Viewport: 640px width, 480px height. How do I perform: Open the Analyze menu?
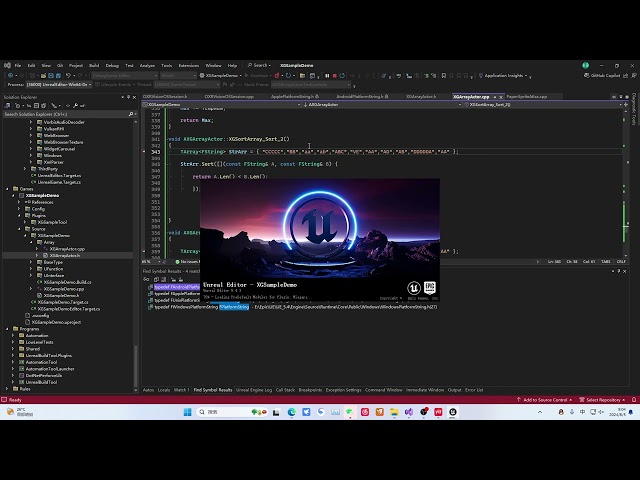147,65
